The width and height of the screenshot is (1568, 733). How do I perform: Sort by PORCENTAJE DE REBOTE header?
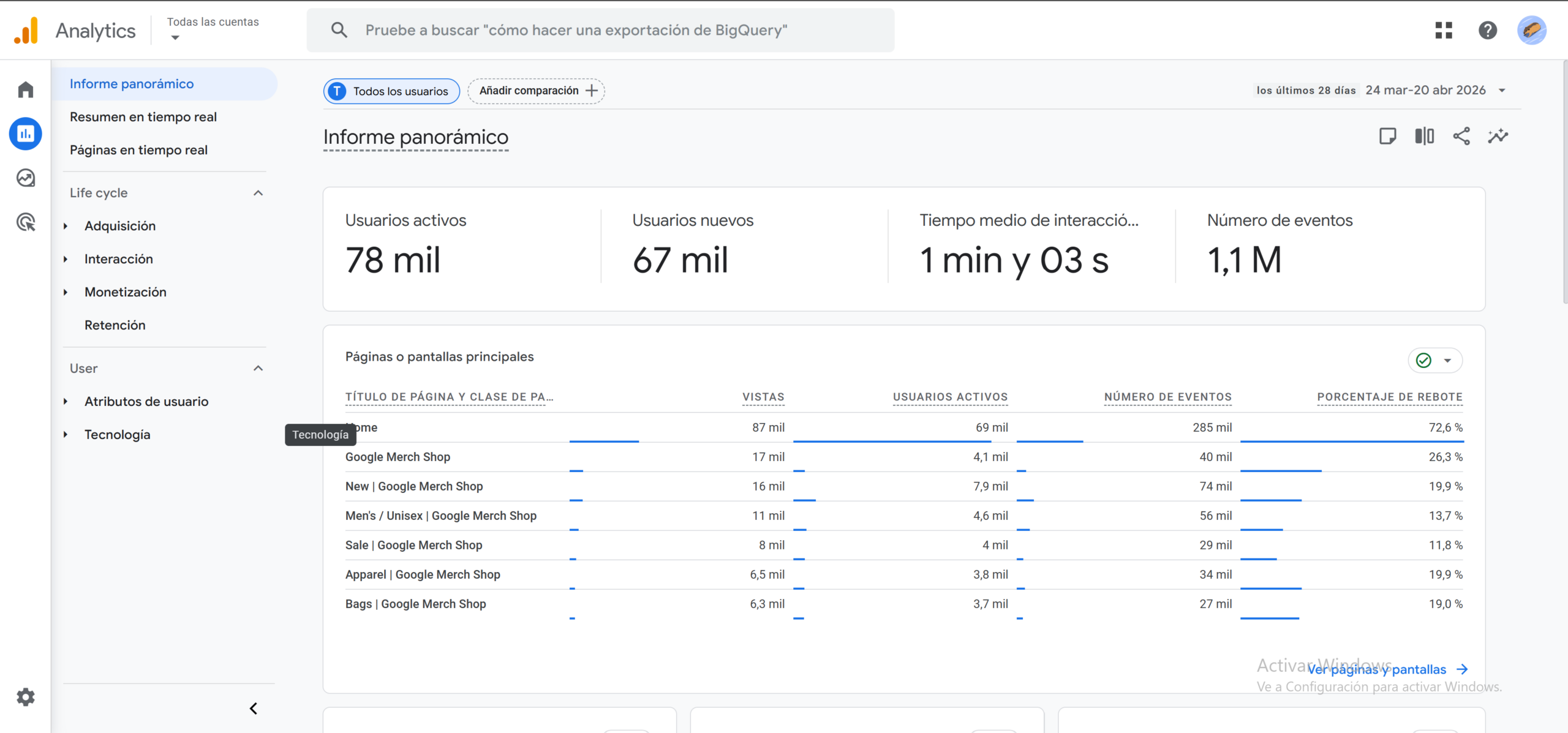pos(1390,397)
